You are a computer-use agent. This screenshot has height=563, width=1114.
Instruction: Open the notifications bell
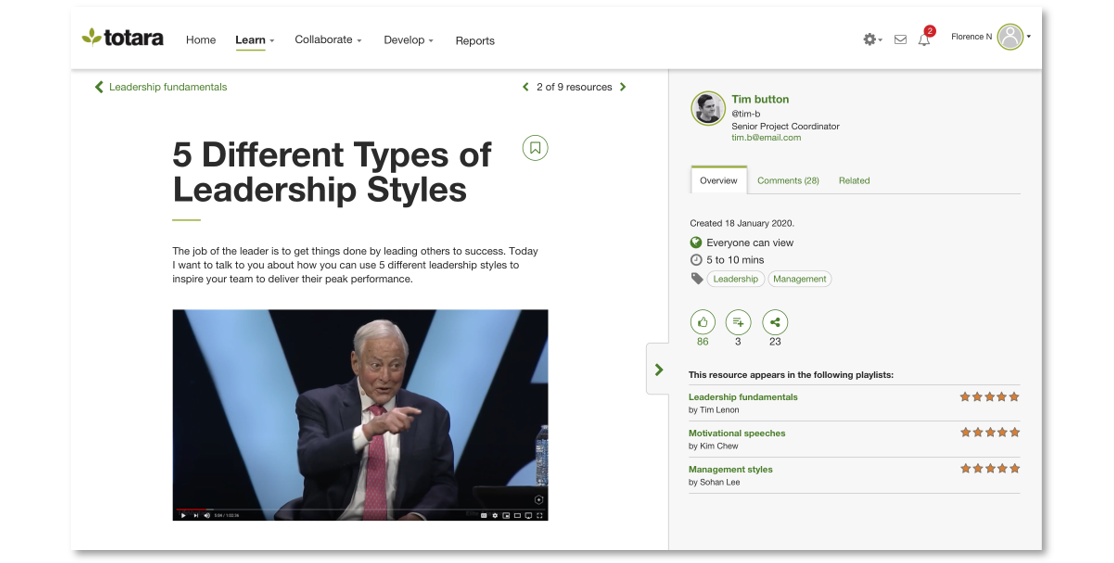point(924,40)
